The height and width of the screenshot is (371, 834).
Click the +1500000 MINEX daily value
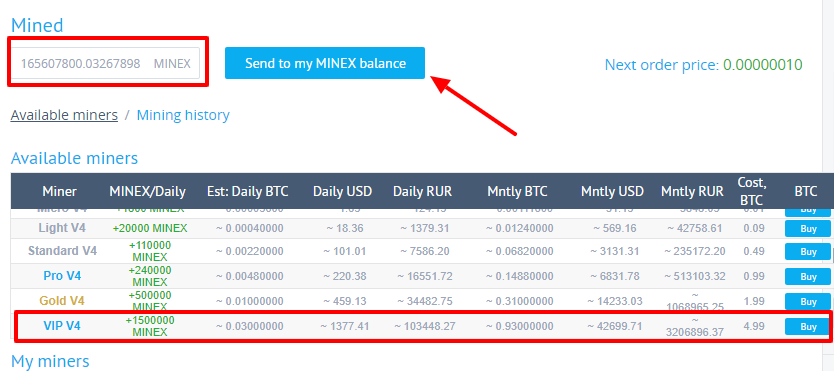tap(149, 326)
